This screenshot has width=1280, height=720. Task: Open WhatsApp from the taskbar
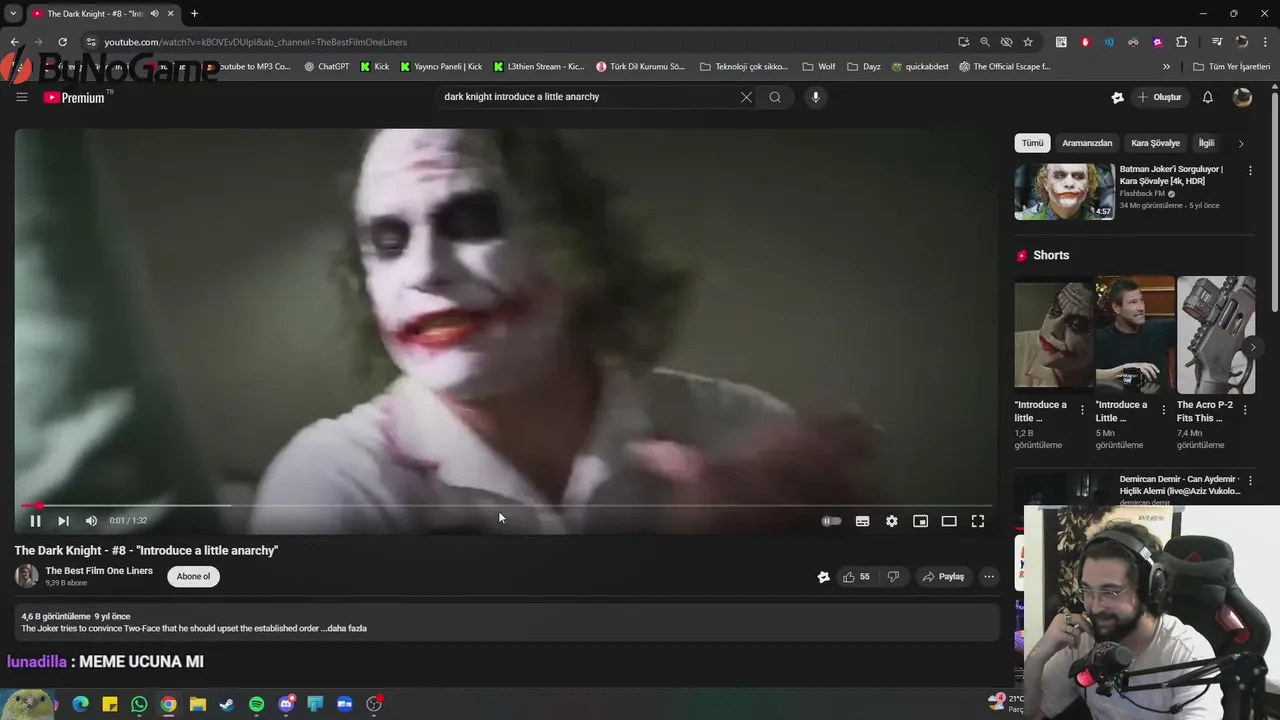point(139,704)
